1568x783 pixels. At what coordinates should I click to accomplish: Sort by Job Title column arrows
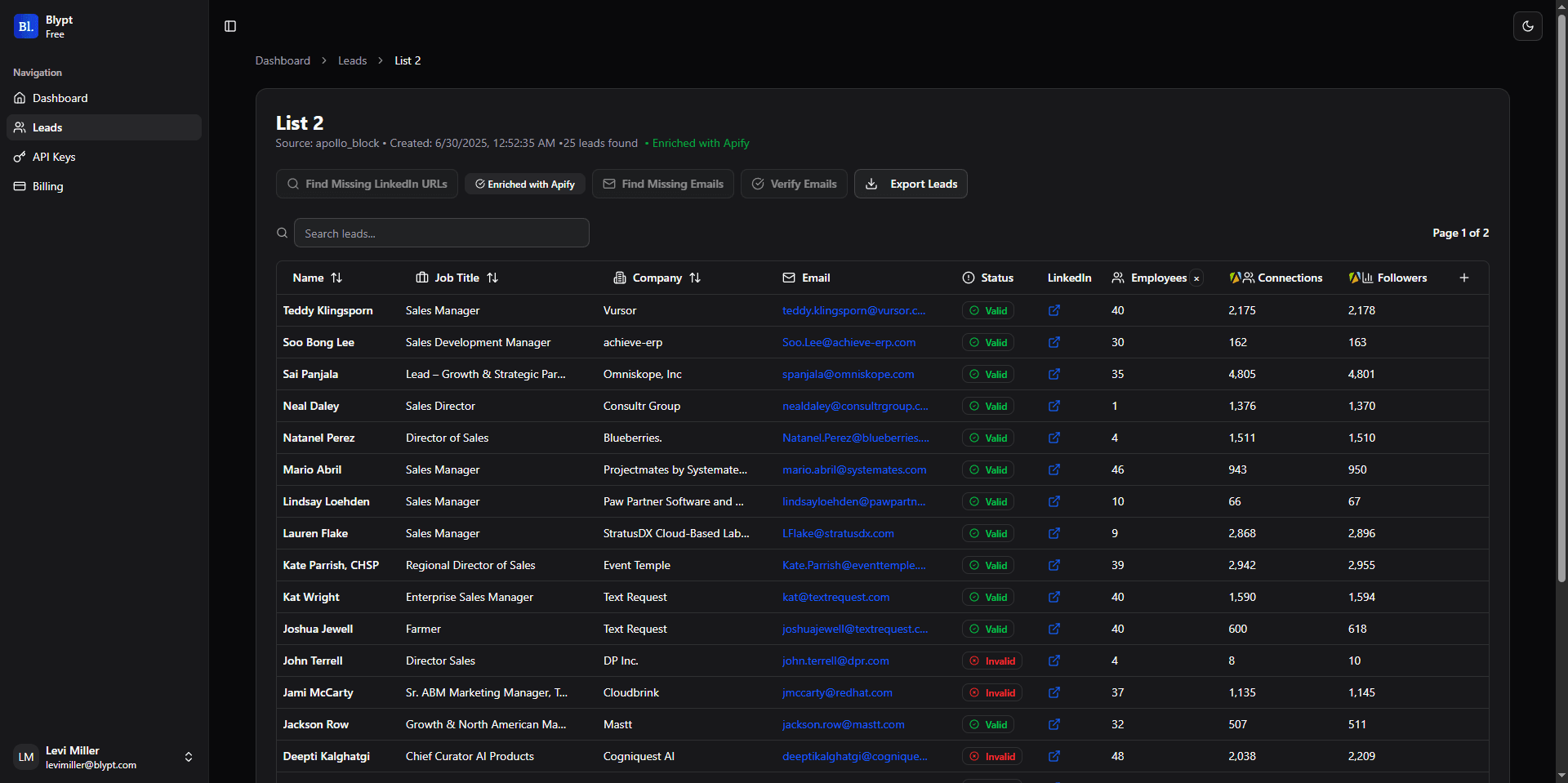pos(492,278)
